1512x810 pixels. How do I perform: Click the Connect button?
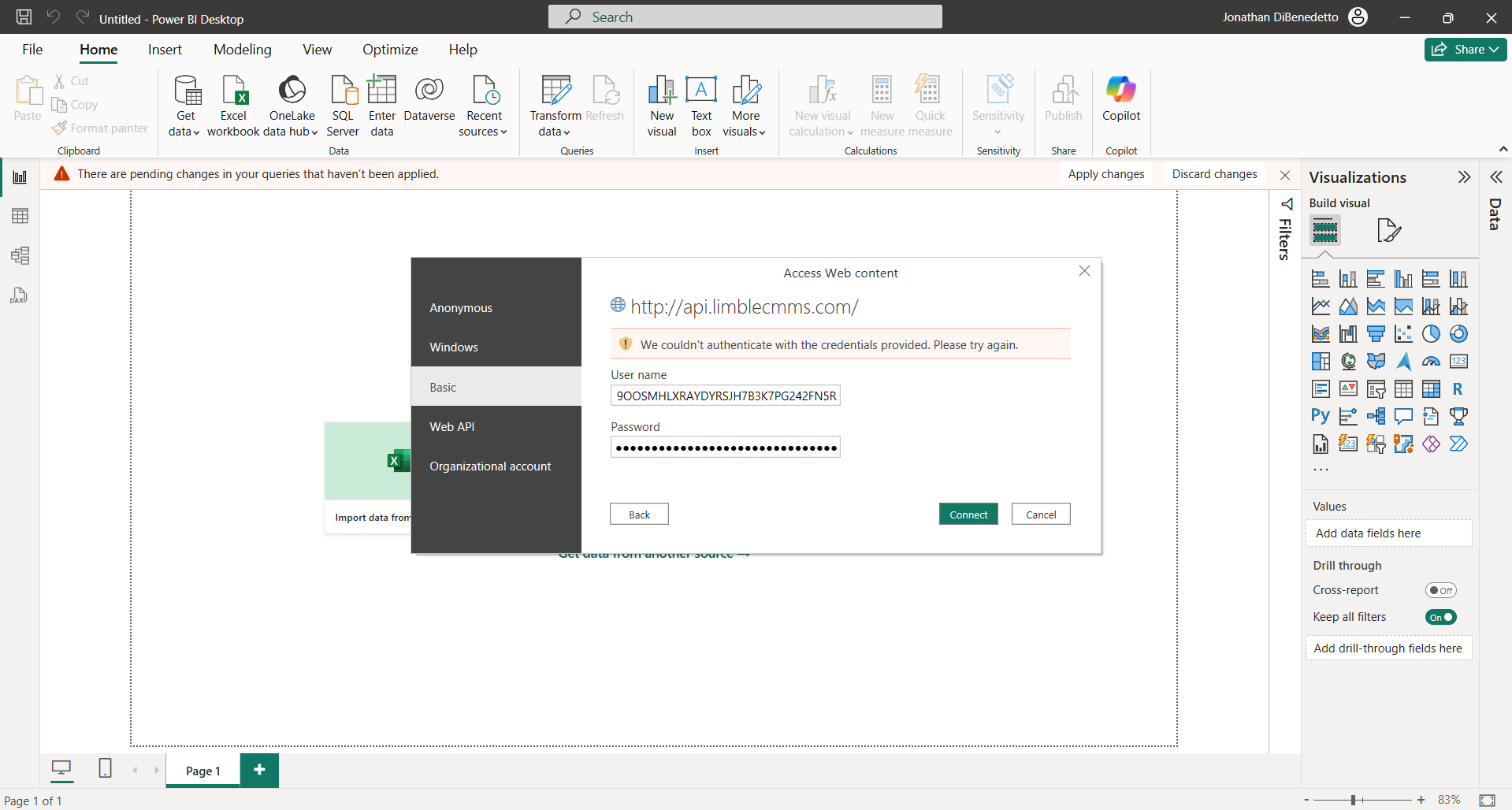[x=968, y=515]
